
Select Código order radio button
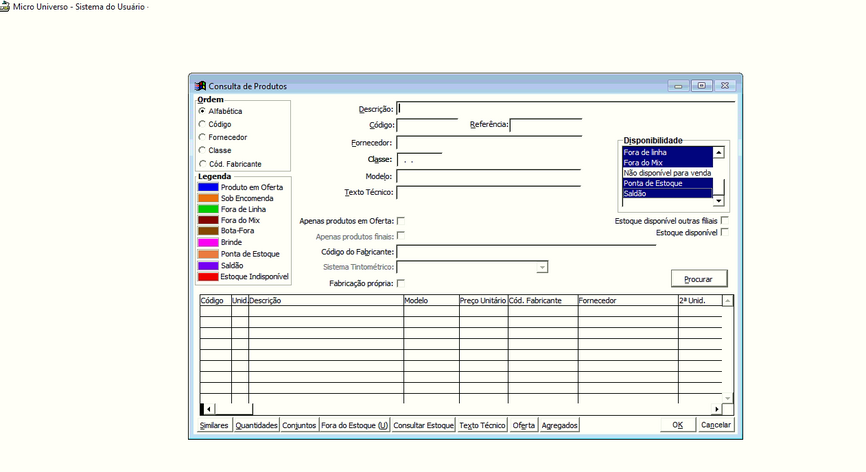202,124
